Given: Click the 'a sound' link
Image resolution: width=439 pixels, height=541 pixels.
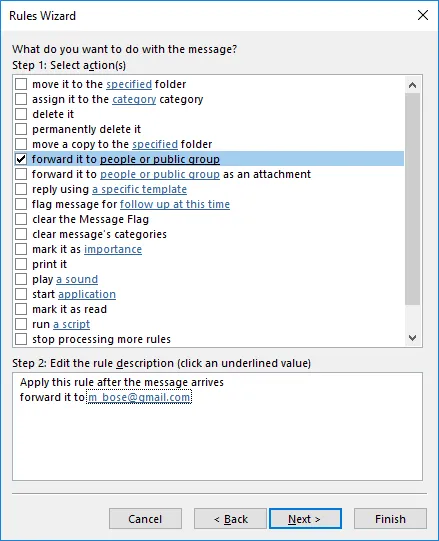Looking at the screenshot, I should pyautogui.click(x=77, y=279).
